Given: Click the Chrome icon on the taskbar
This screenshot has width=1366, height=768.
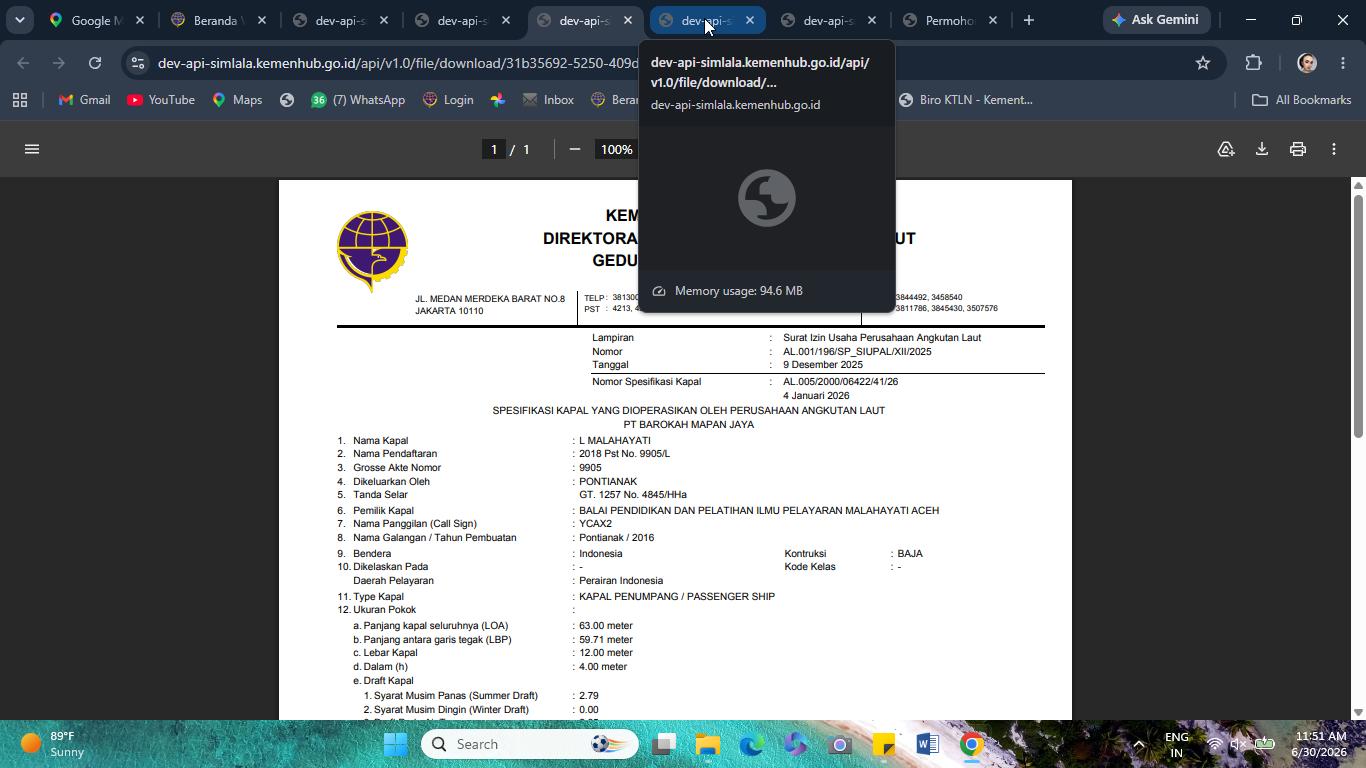Looking at the screenshot, I should coord(971,744).
